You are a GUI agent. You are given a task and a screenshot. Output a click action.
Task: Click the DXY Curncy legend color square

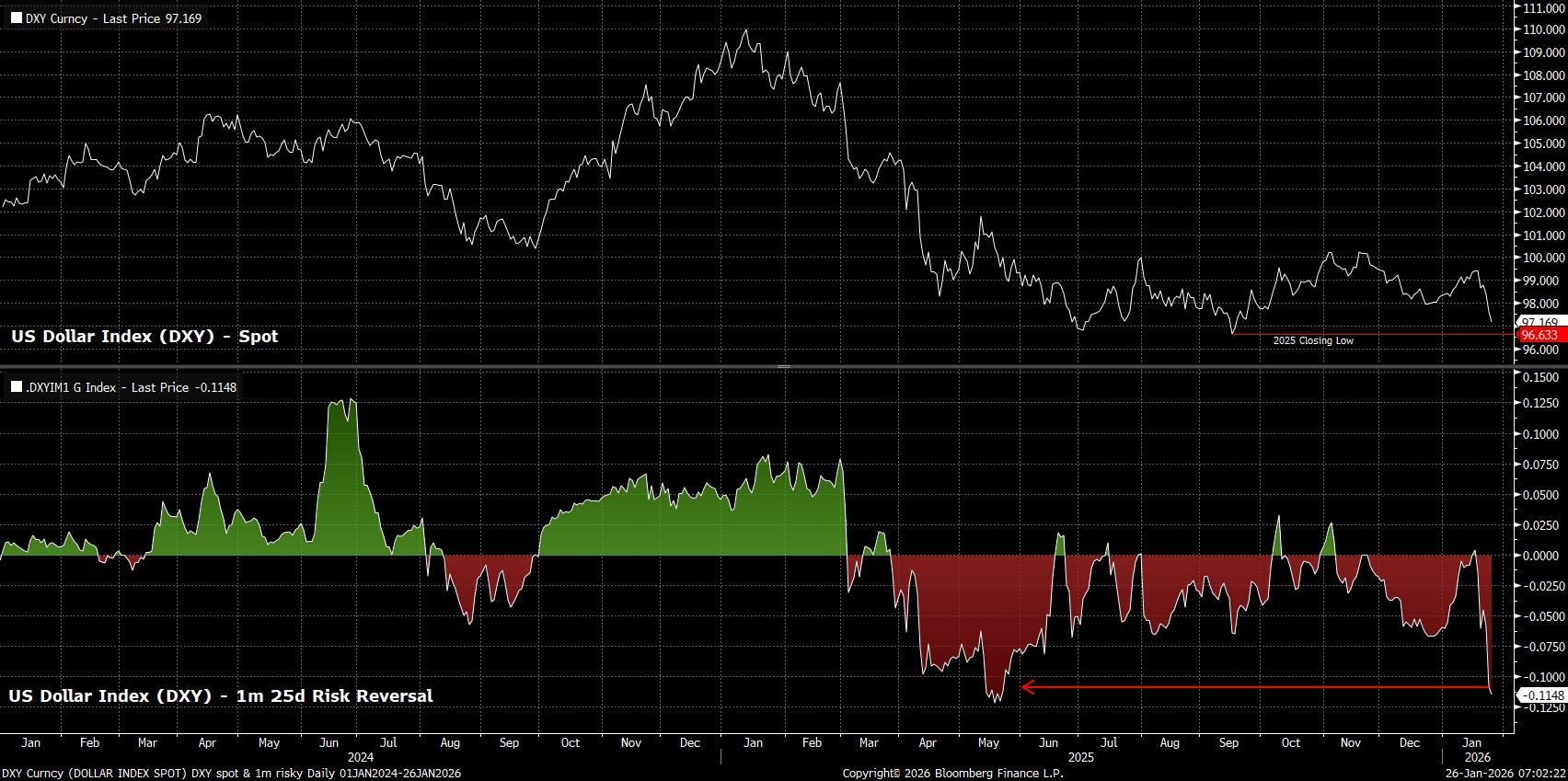click(17, 18)
